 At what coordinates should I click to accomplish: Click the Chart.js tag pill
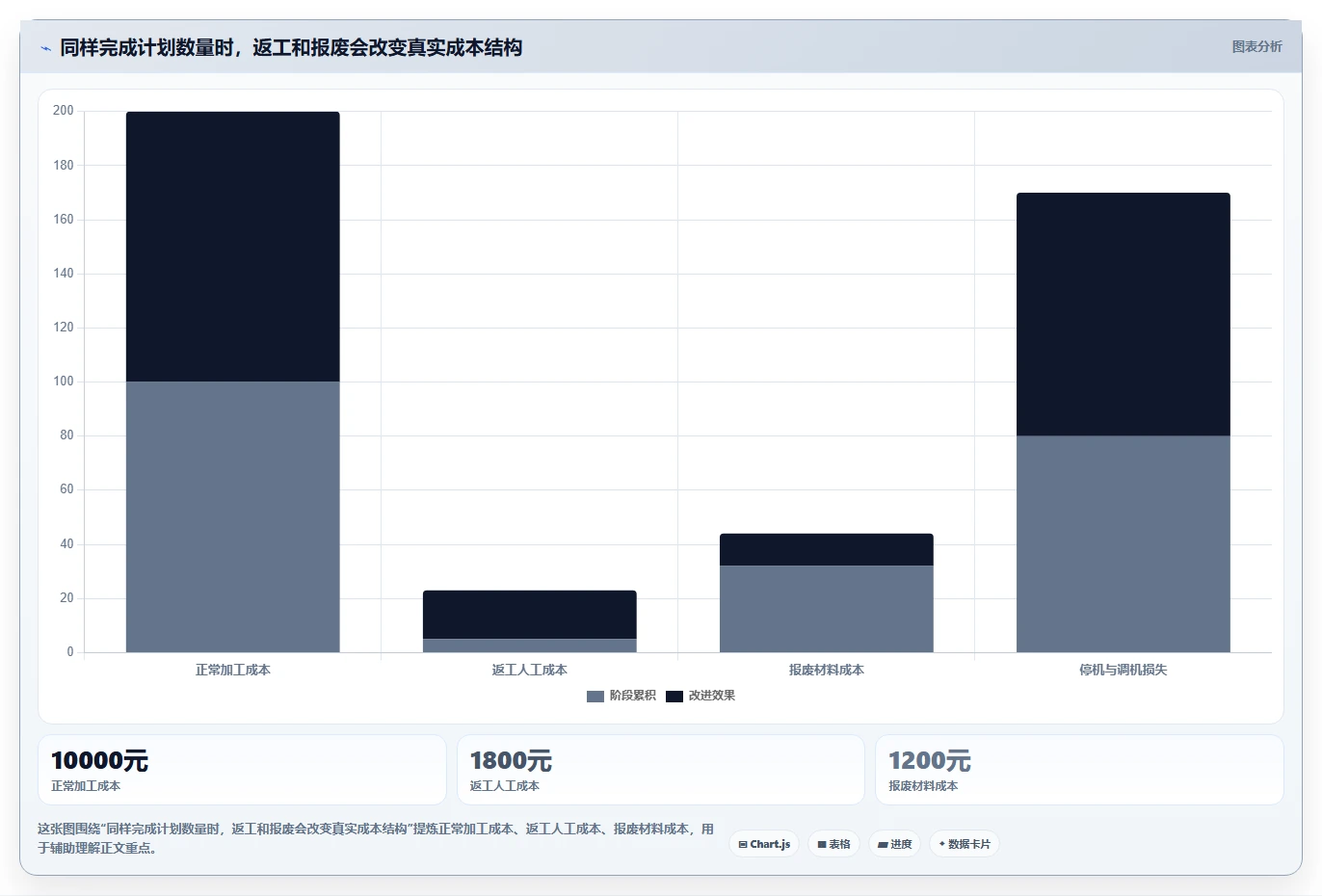coord(764,844)
